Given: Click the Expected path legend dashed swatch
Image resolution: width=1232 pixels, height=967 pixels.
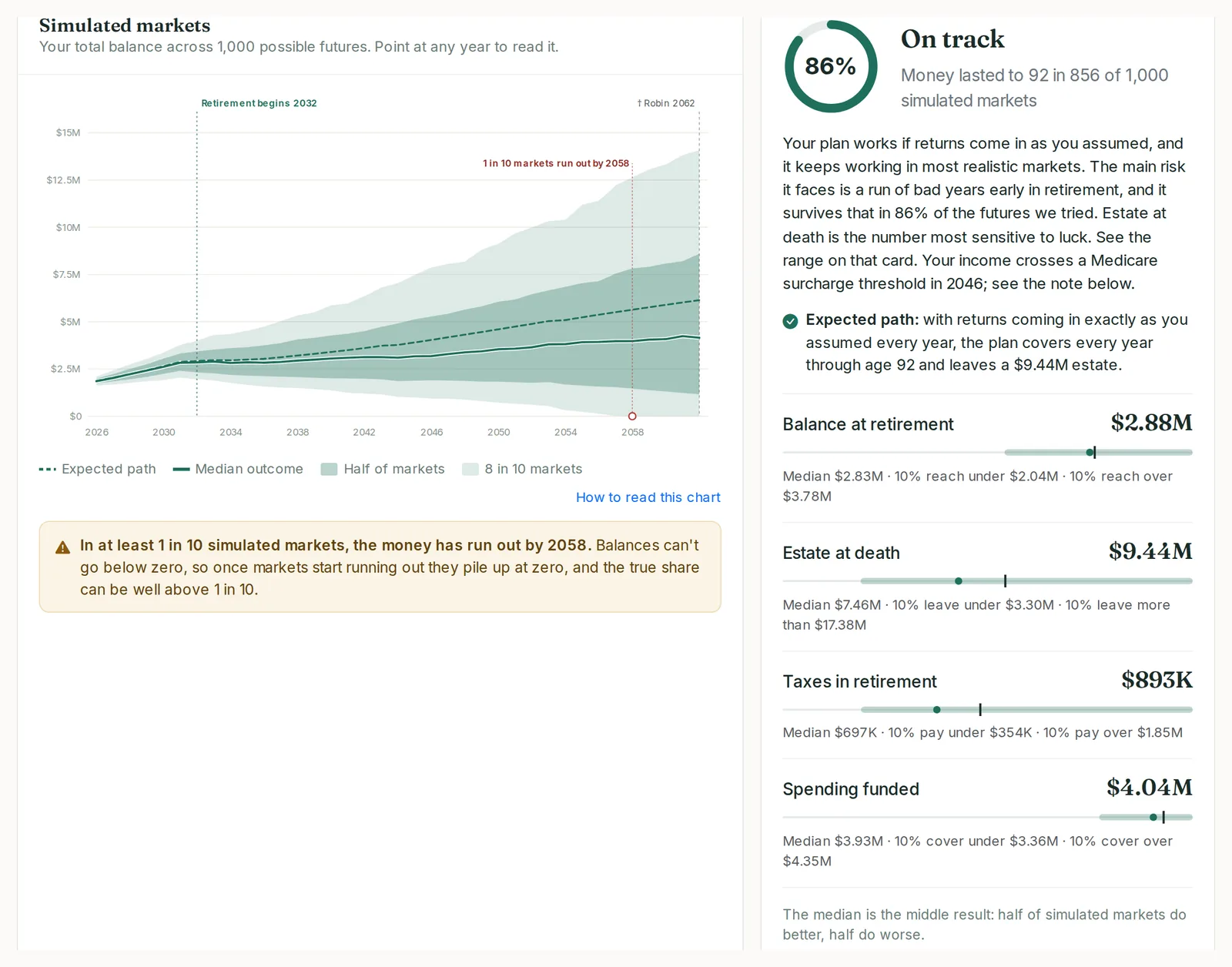Looking at the screenshot, I should pos(48,469).
